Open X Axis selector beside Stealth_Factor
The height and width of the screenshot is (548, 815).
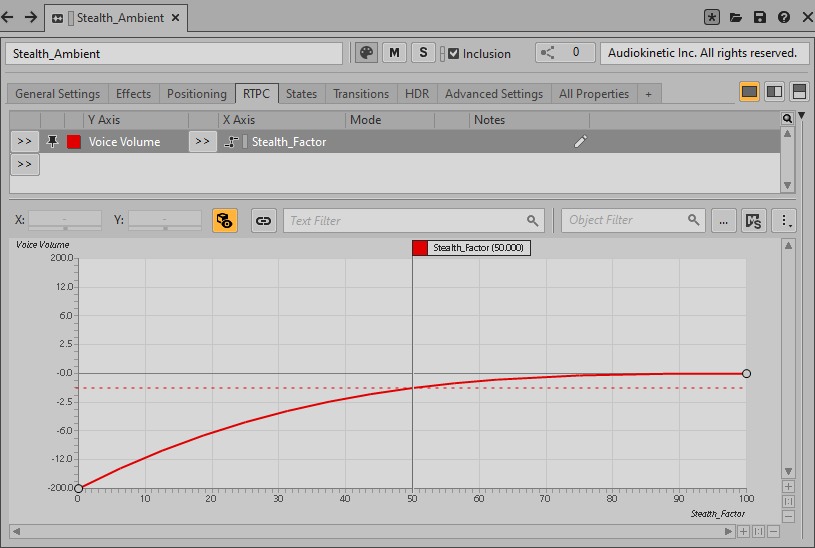tap(203, 142)
